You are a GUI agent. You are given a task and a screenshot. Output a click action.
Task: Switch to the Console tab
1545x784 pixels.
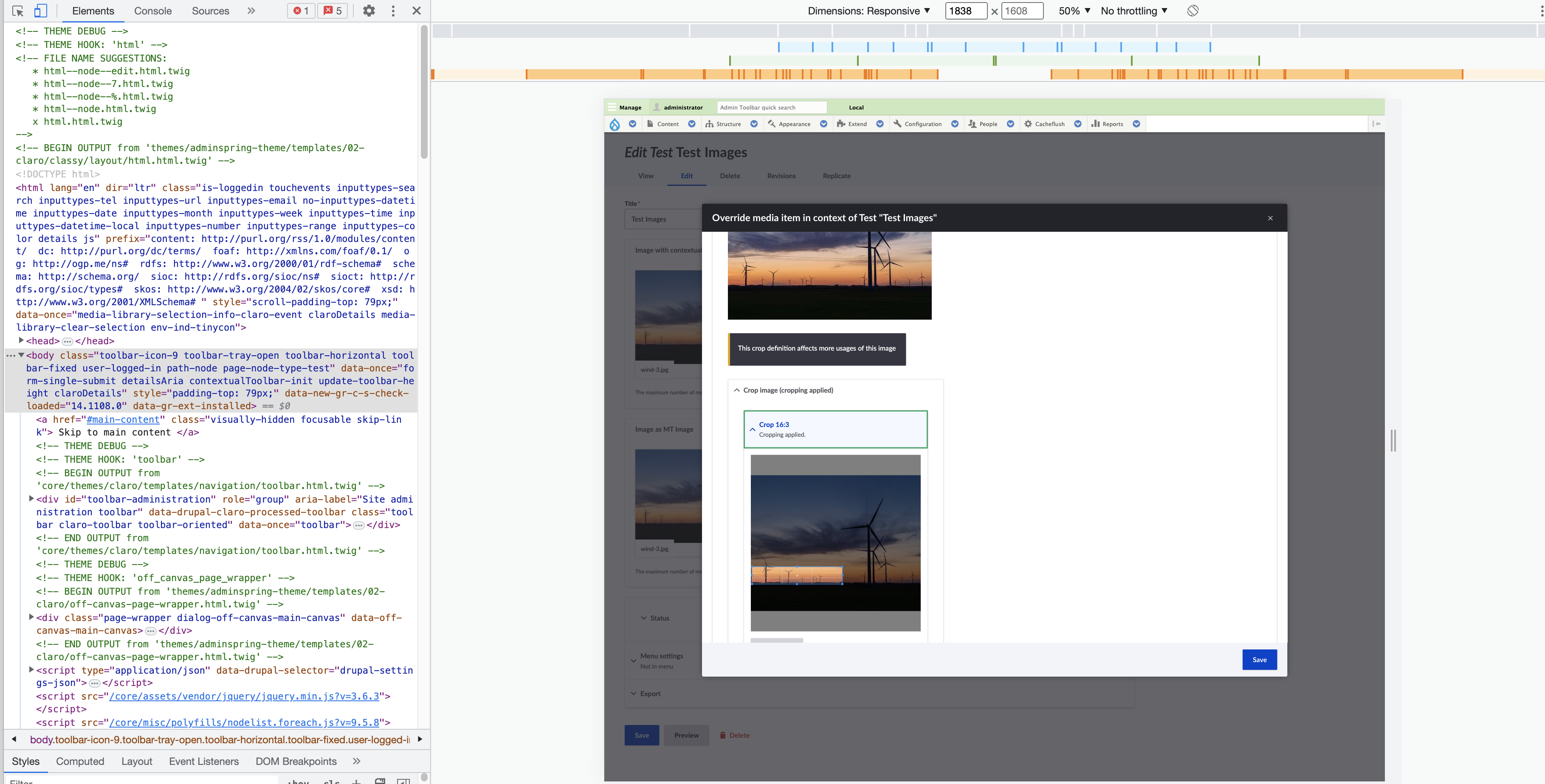(152, 11)
